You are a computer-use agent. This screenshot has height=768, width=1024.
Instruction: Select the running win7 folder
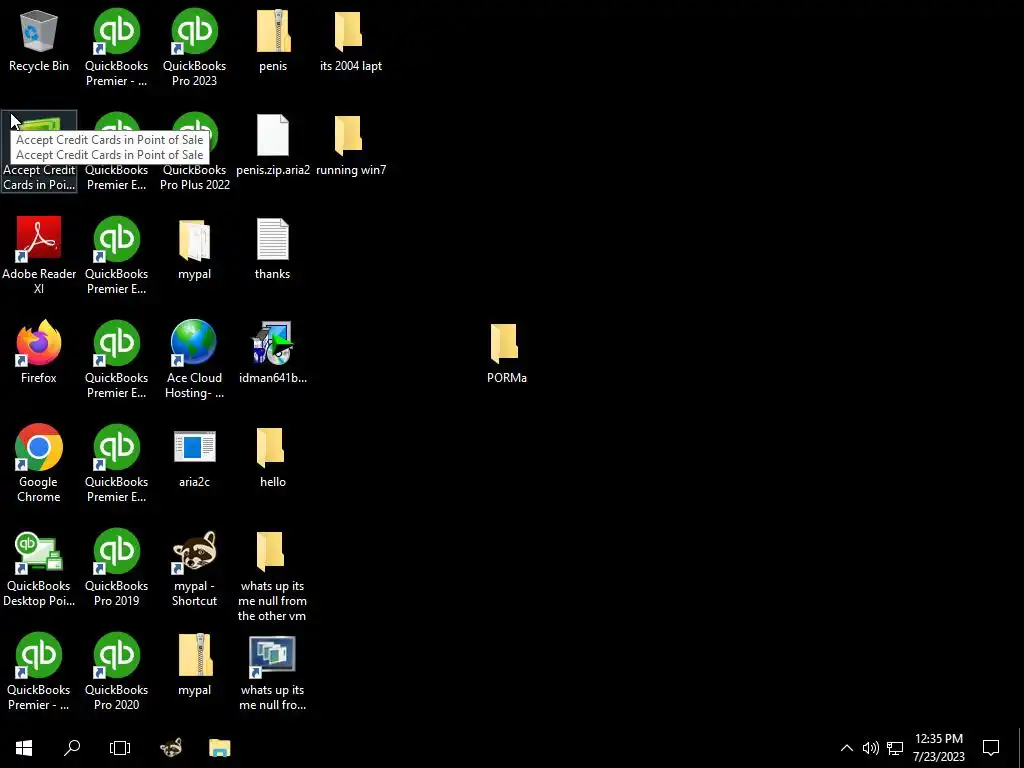[351, 145]
